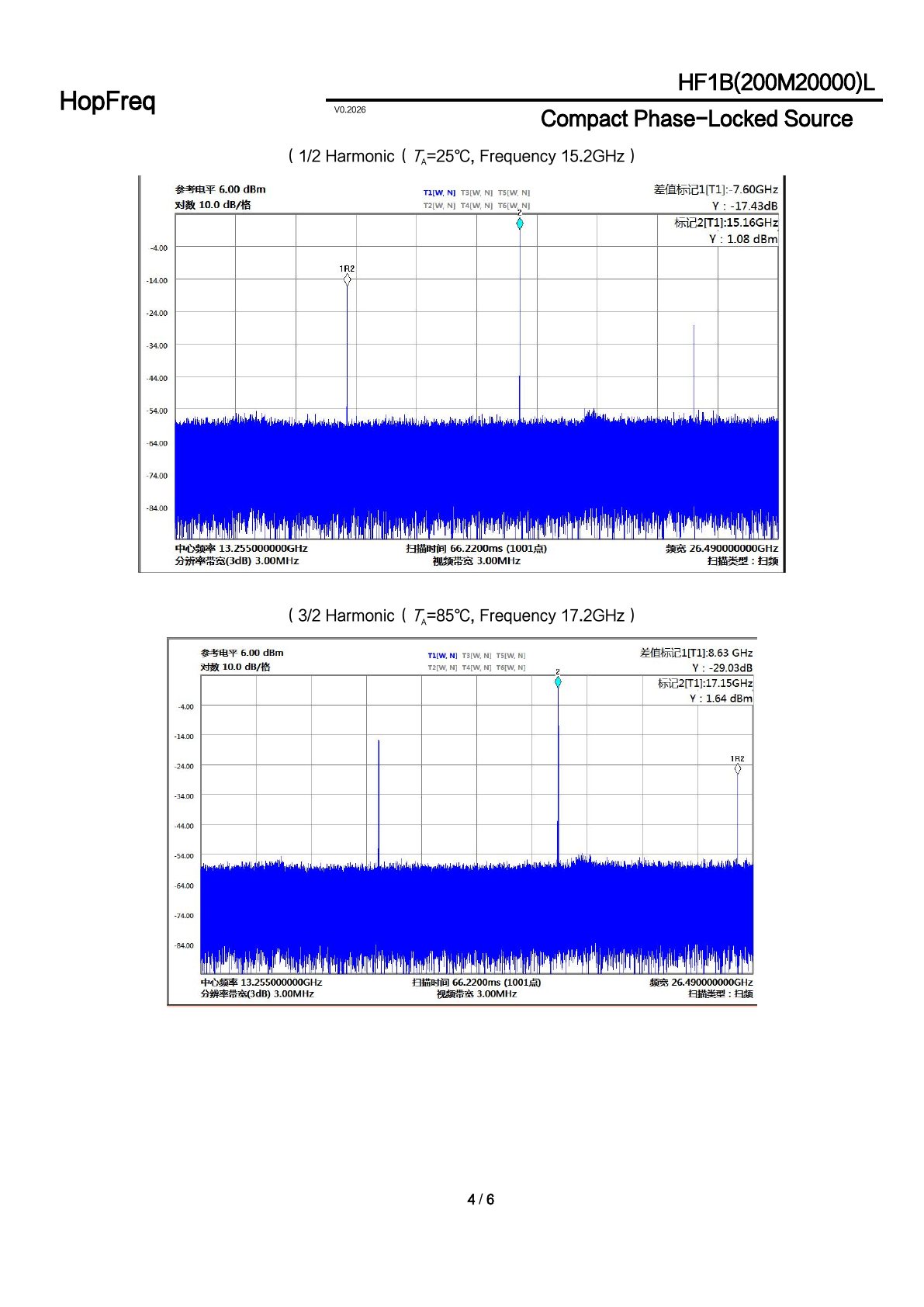
Task: Click the cyan marker 2 in the 15.2GHz chart
Action: 520,224
